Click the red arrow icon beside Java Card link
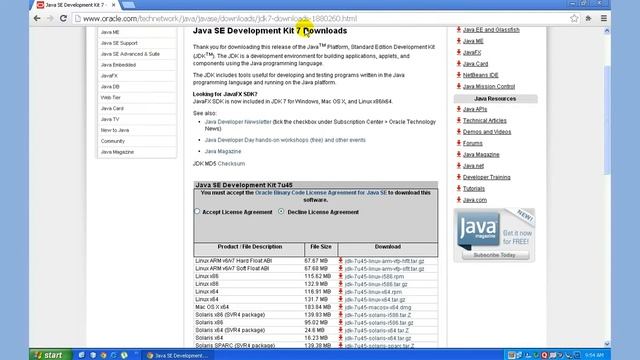The width and height of the screenshot is (640, 360). click(x=458, y=64)
